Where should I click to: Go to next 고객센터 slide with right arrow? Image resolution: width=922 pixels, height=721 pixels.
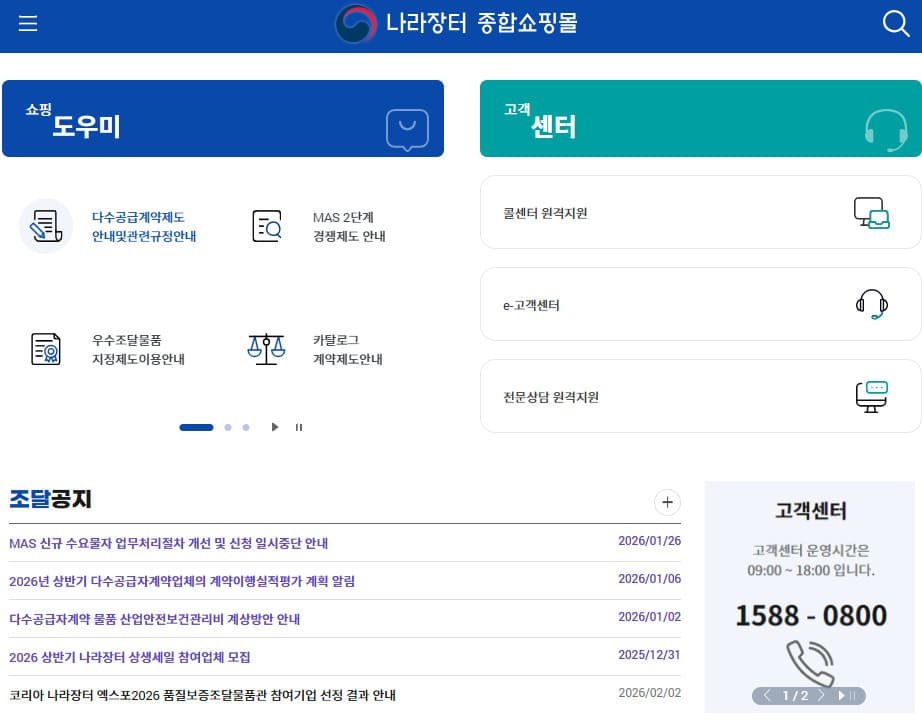pyautogui.click(x=820, y=696)
